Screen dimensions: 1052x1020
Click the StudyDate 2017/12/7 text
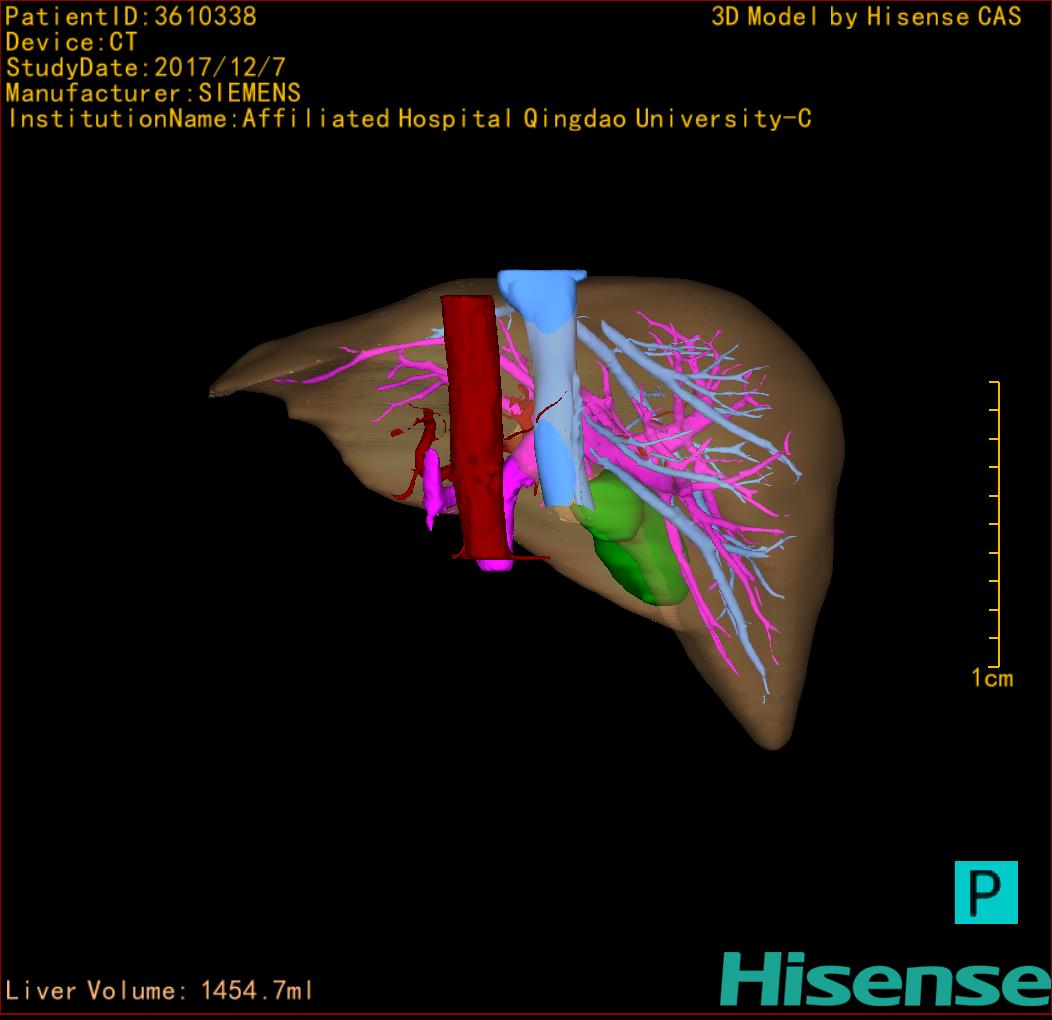[146, 68]
